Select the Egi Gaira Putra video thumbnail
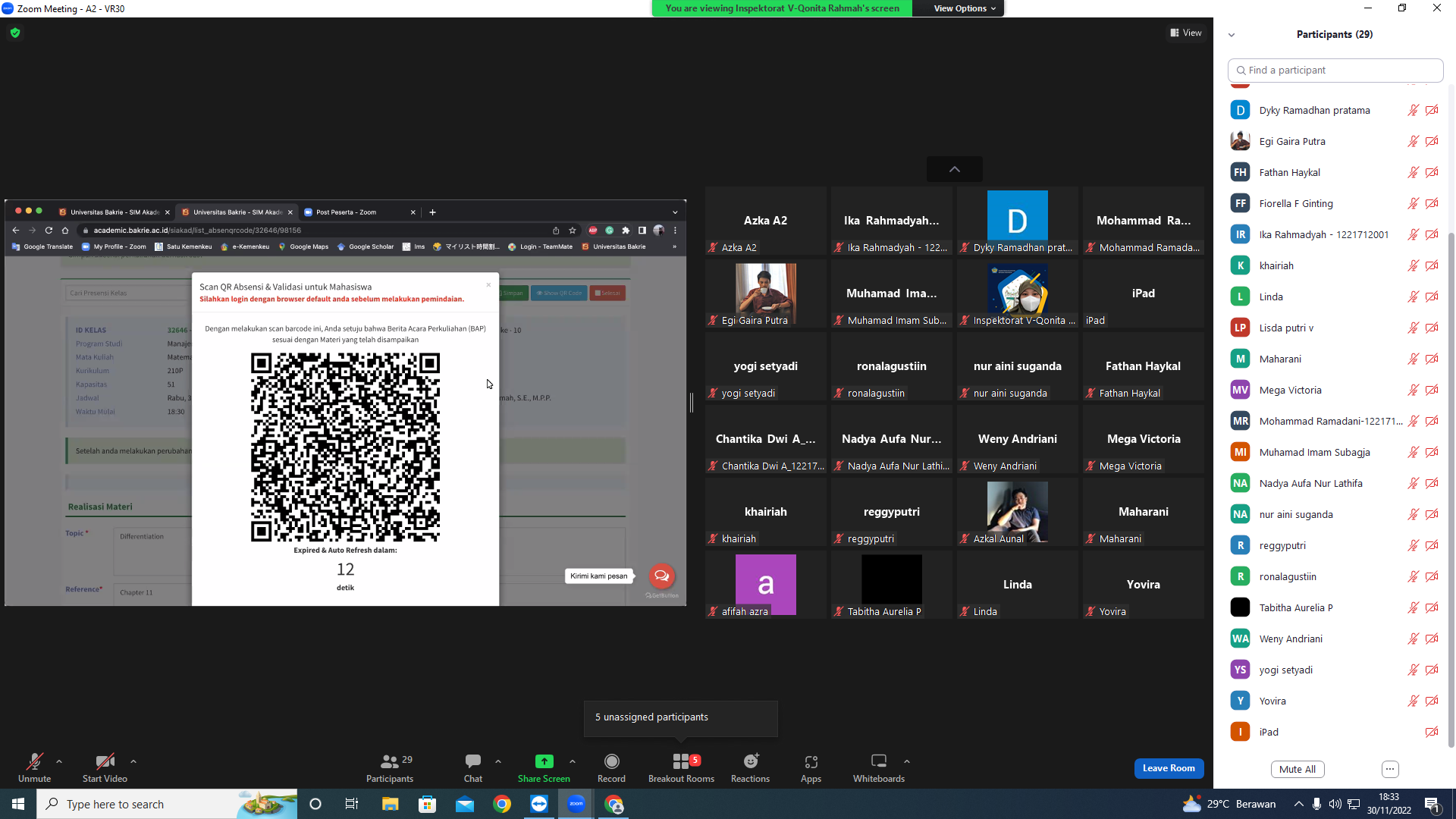1456x819 pixels. click(766, 293)
